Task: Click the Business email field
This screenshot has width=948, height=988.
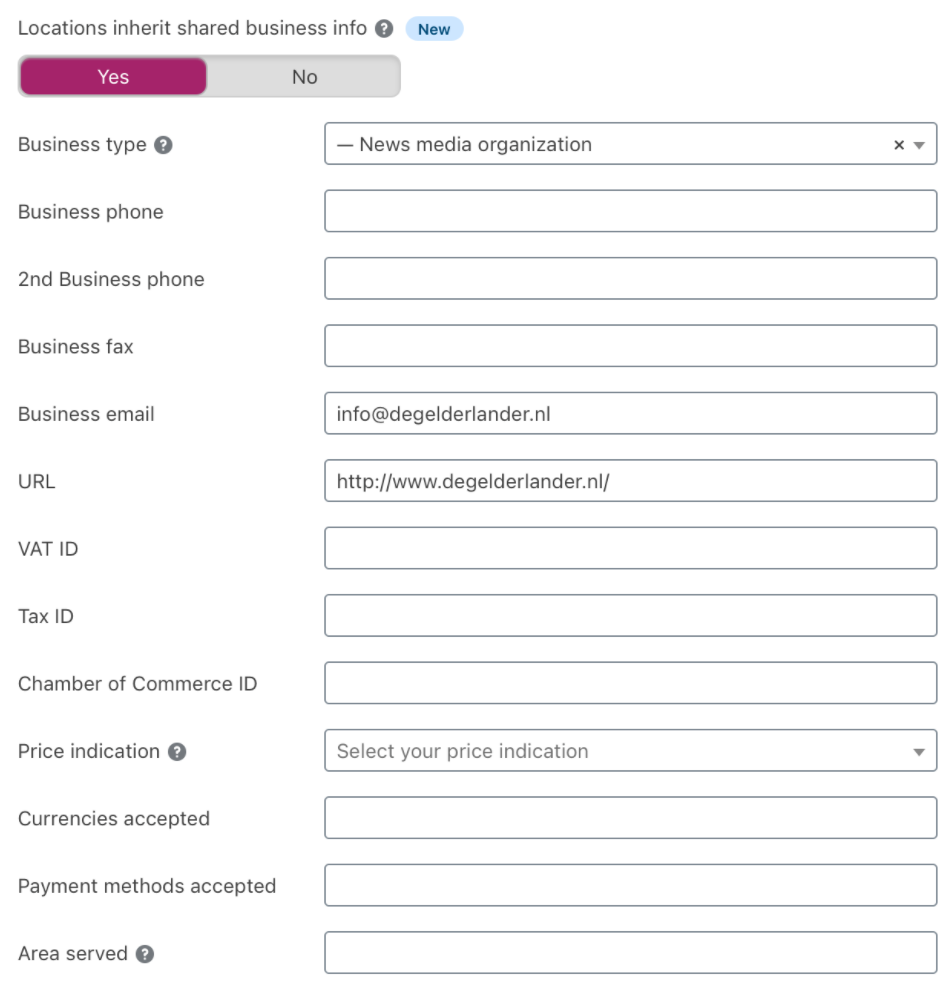Action: click(x=630, y=414)
